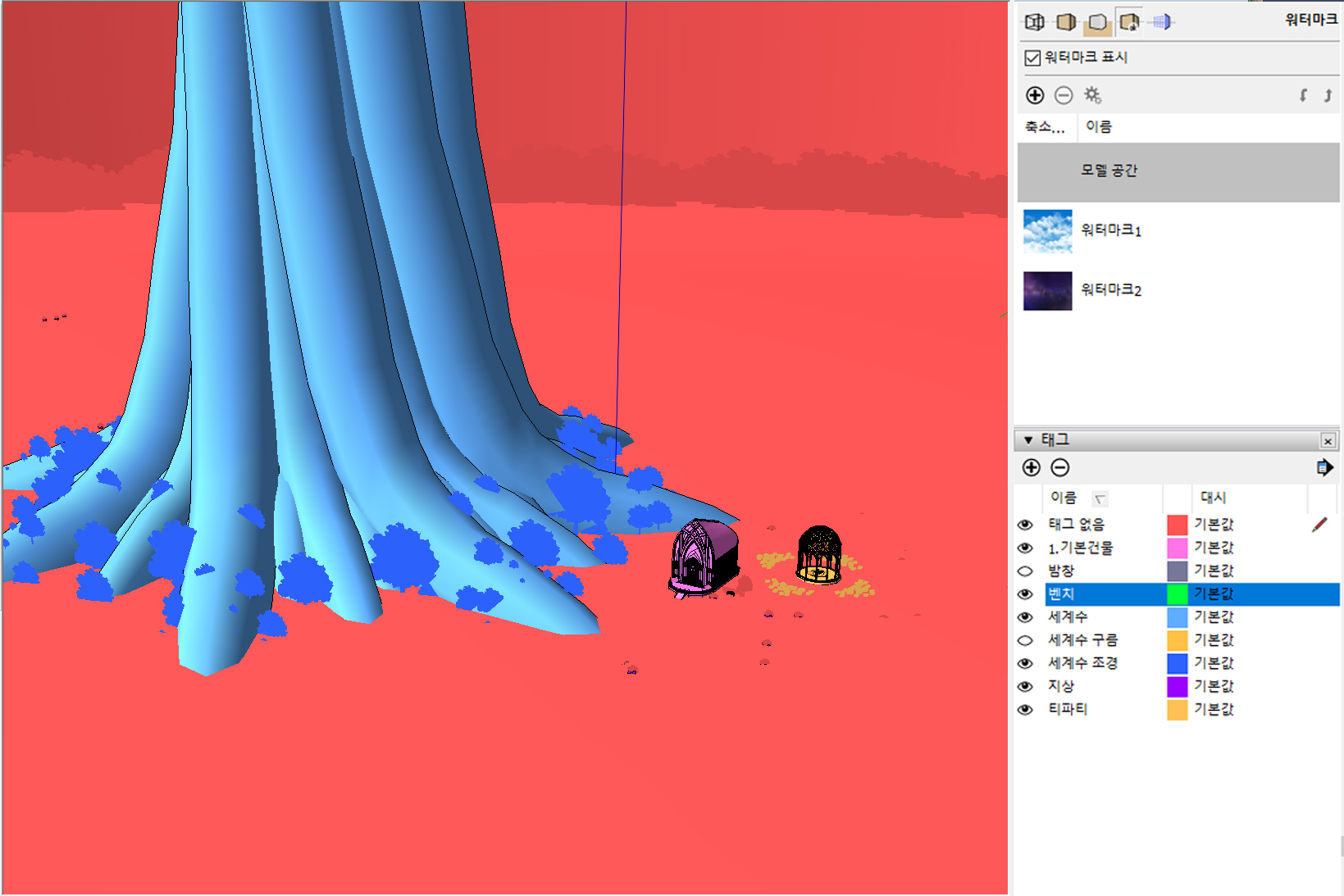Open the watermark settings gear icon
Viewport: 1344px width, 896px height.
pos(1092,95)
